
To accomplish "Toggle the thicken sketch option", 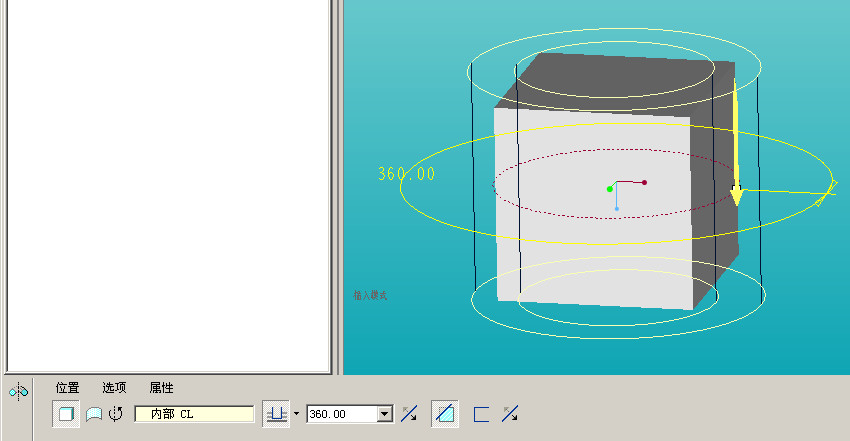I will pos(481,414).
